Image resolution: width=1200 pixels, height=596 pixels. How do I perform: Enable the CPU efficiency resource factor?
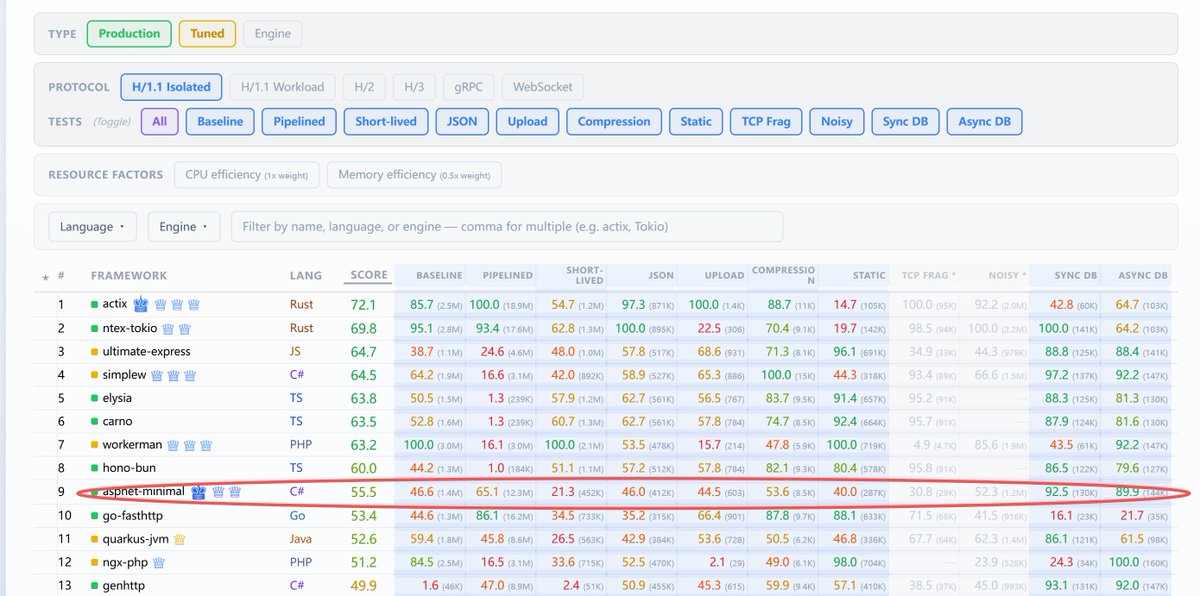247,174
